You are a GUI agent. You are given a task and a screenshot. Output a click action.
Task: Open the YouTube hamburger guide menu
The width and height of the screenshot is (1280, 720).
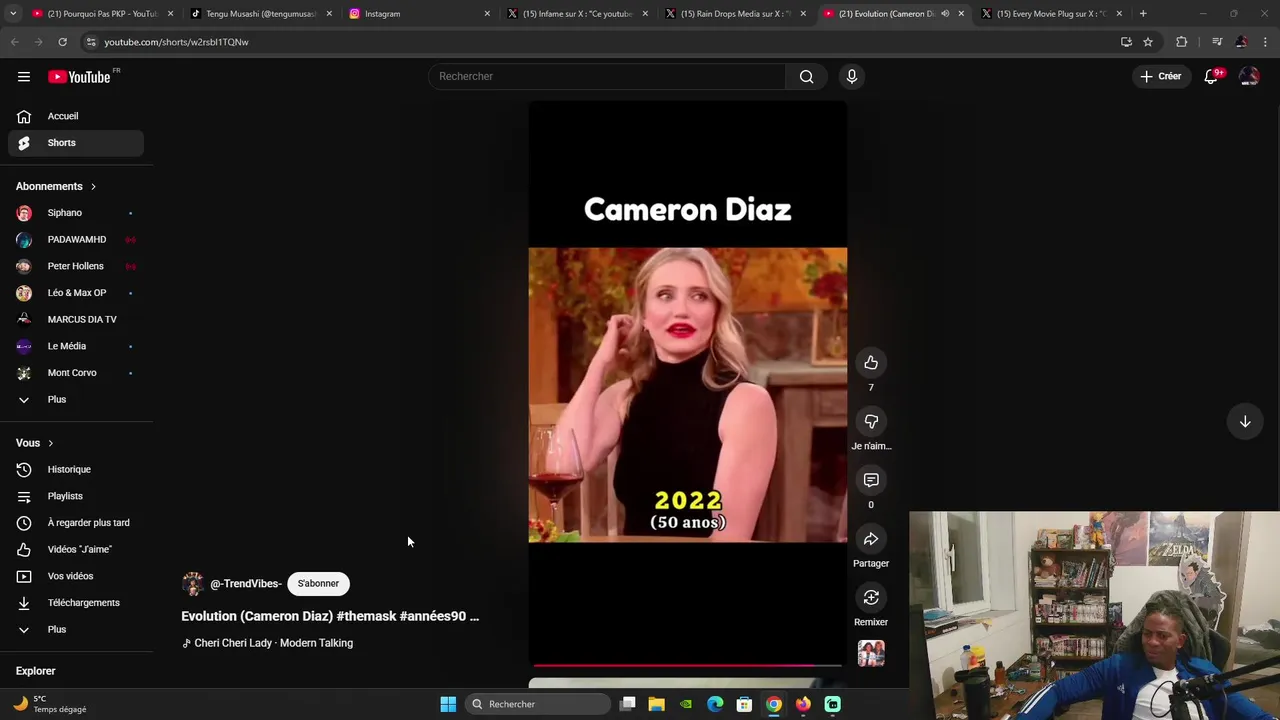(24, 77)
